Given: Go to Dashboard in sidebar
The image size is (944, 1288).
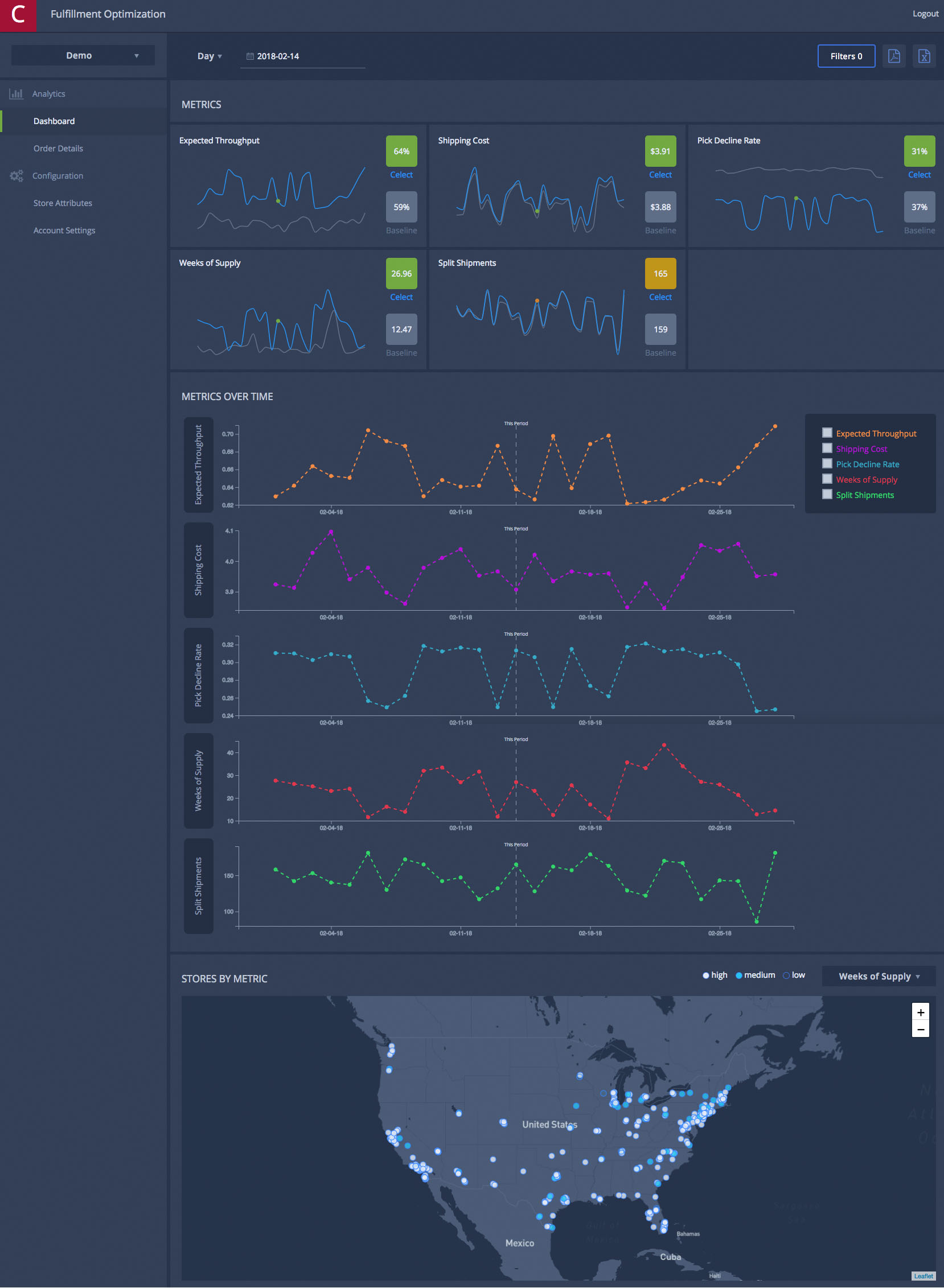Looking at the screenshot, I should (x=54, y=121).
